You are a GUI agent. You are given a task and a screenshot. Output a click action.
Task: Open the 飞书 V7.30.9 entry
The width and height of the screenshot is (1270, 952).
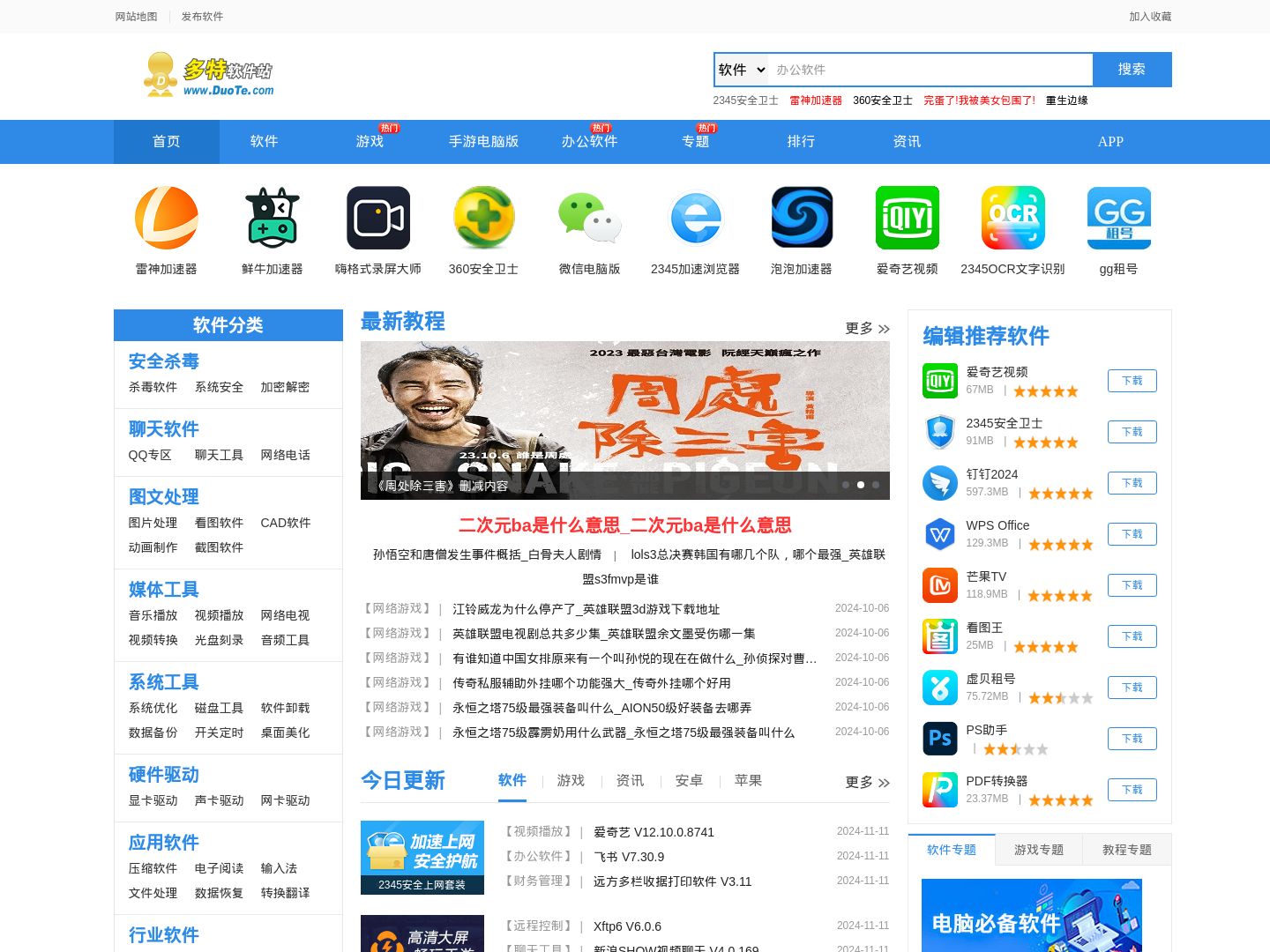(629, 857)
